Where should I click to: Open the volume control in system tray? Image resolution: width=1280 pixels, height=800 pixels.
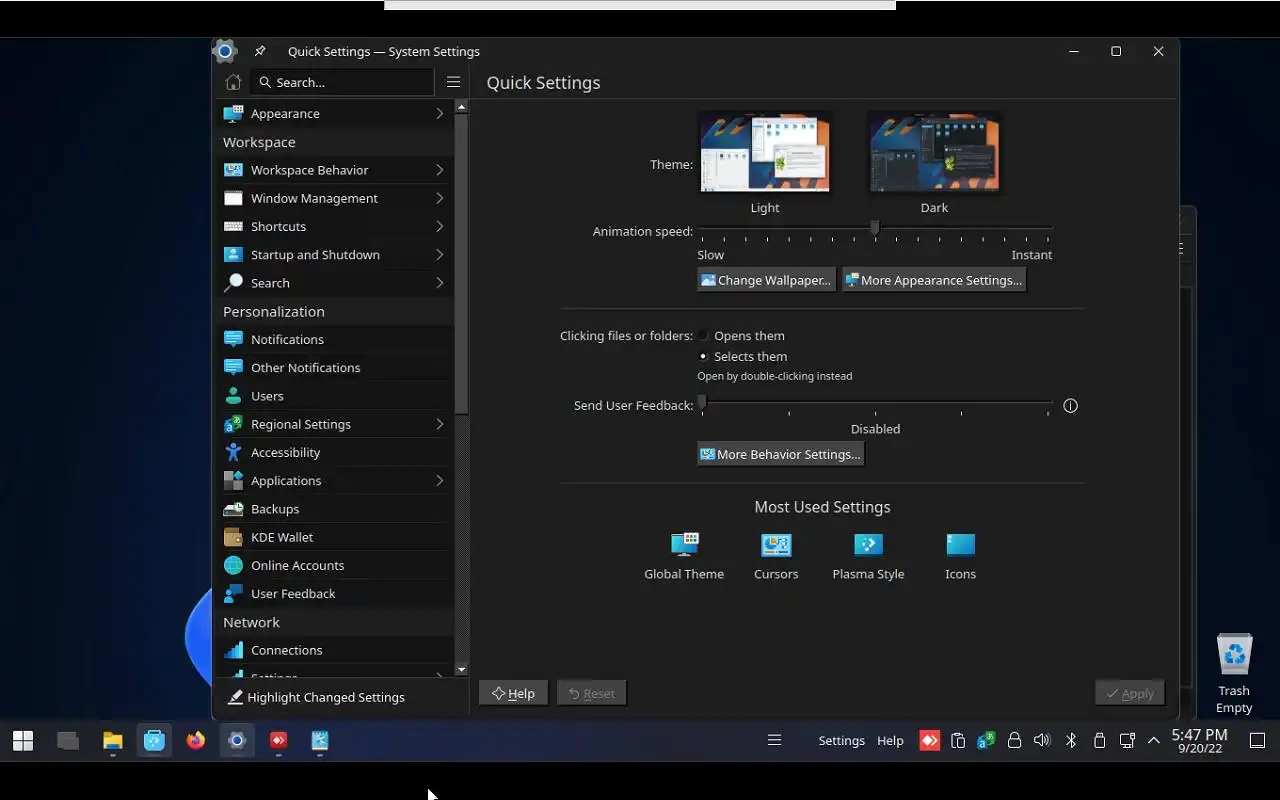pyautogui.click(x=1042, y=741)
